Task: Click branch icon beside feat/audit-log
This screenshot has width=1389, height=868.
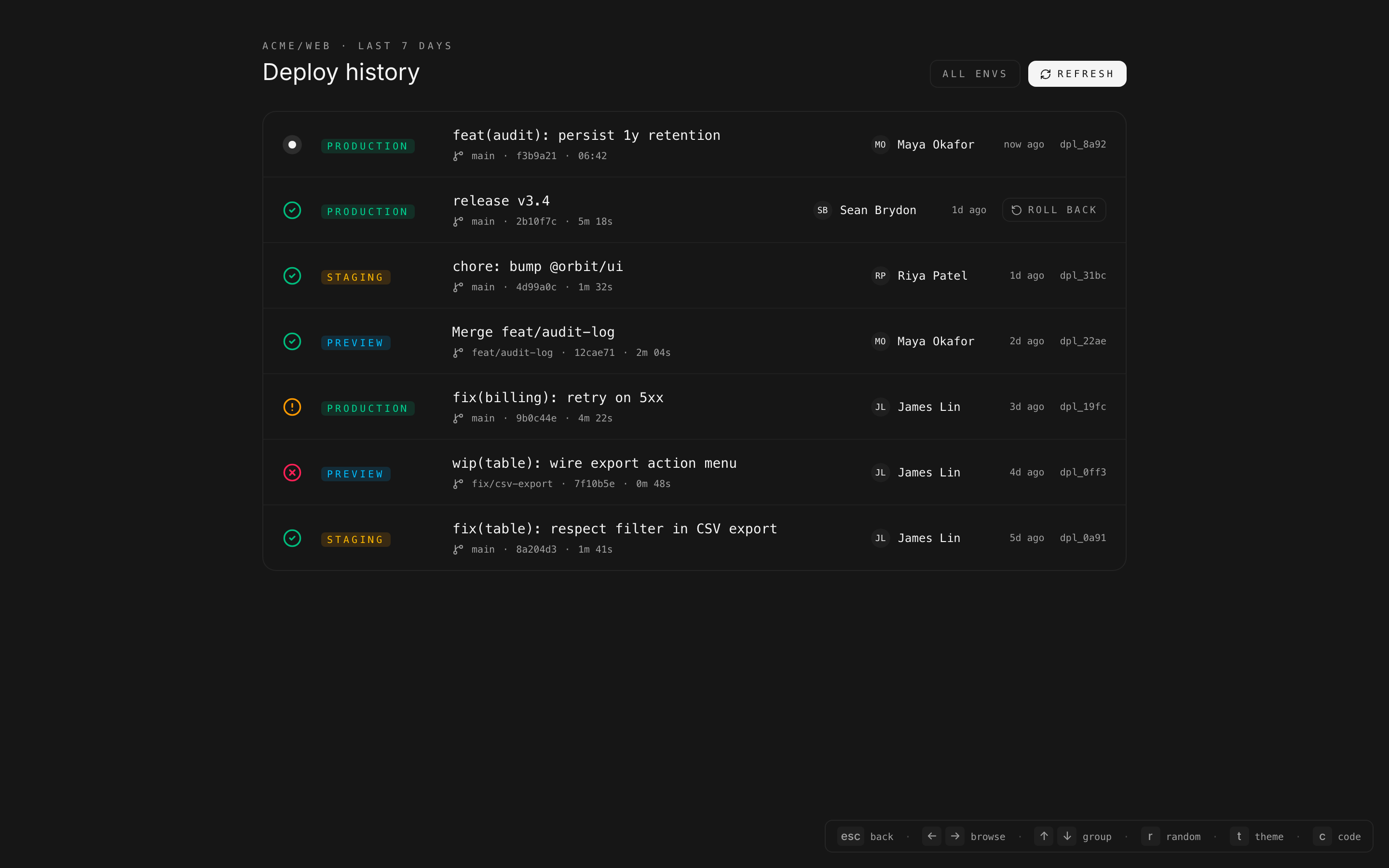Action: tap(458, 353)
